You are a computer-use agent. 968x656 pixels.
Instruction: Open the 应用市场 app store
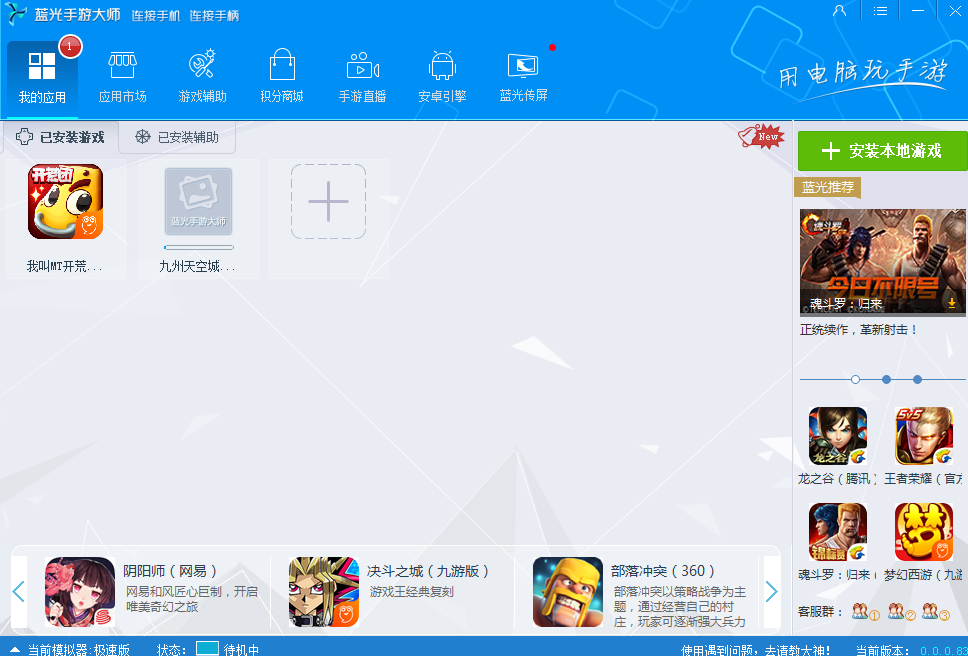tap(122, 77)
